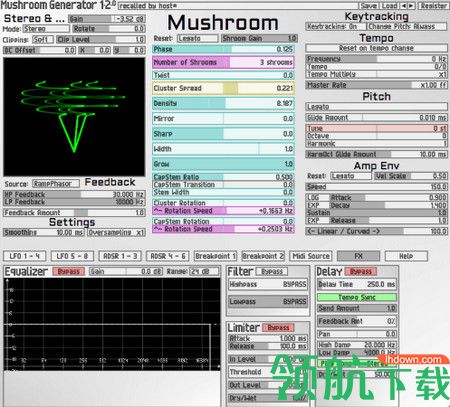The height and width of the screenshot is (407, 450).
Task: Toggle the Equalizer Bypass button
Action: [x=68, y=271]
